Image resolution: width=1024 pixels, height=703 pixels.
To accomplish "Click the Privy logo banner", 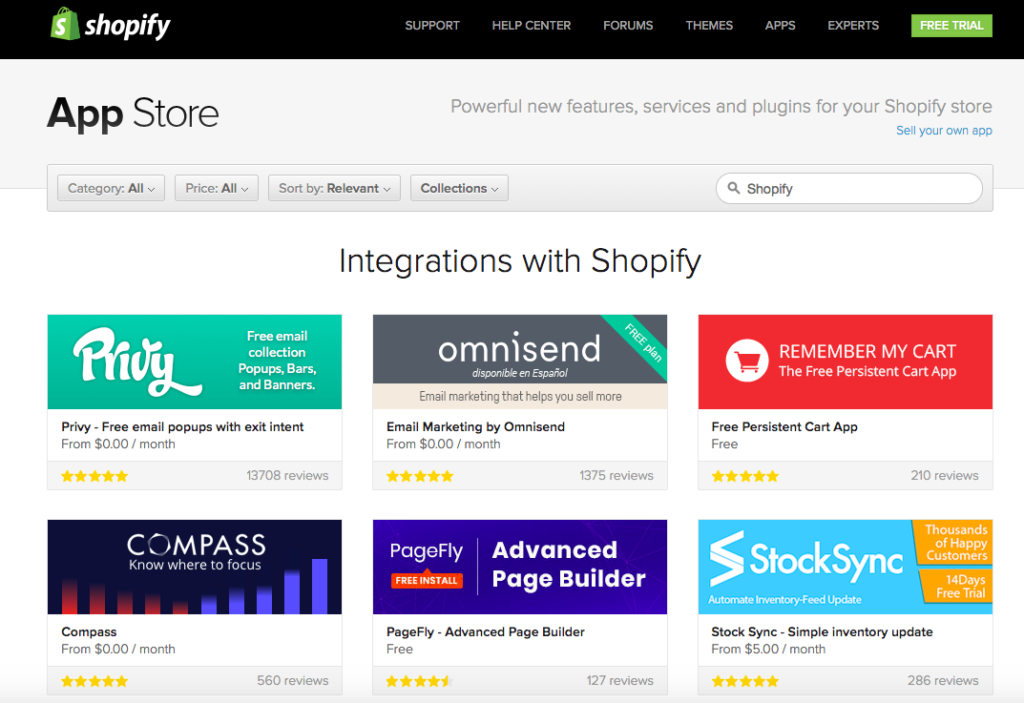I will click(194, 361).
